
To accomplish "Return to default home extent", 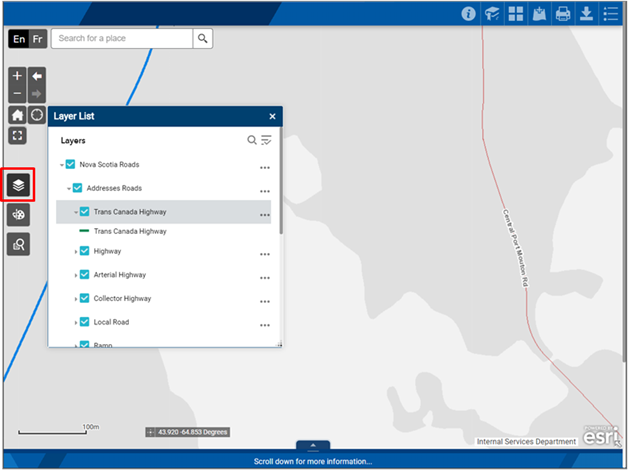I will click(17, 115).
